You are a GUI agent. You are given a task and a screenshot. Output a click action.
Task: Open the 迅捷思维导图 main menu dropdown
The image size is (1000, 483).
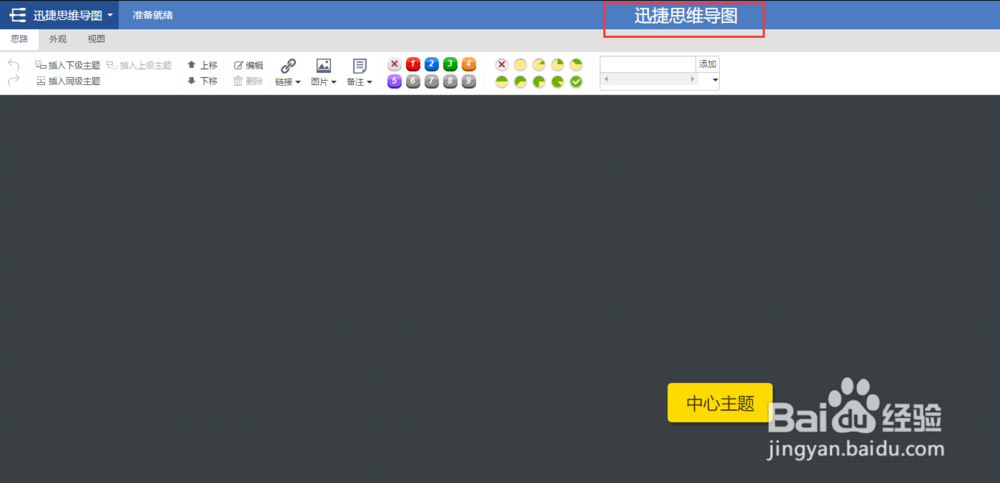coord(59,15)
